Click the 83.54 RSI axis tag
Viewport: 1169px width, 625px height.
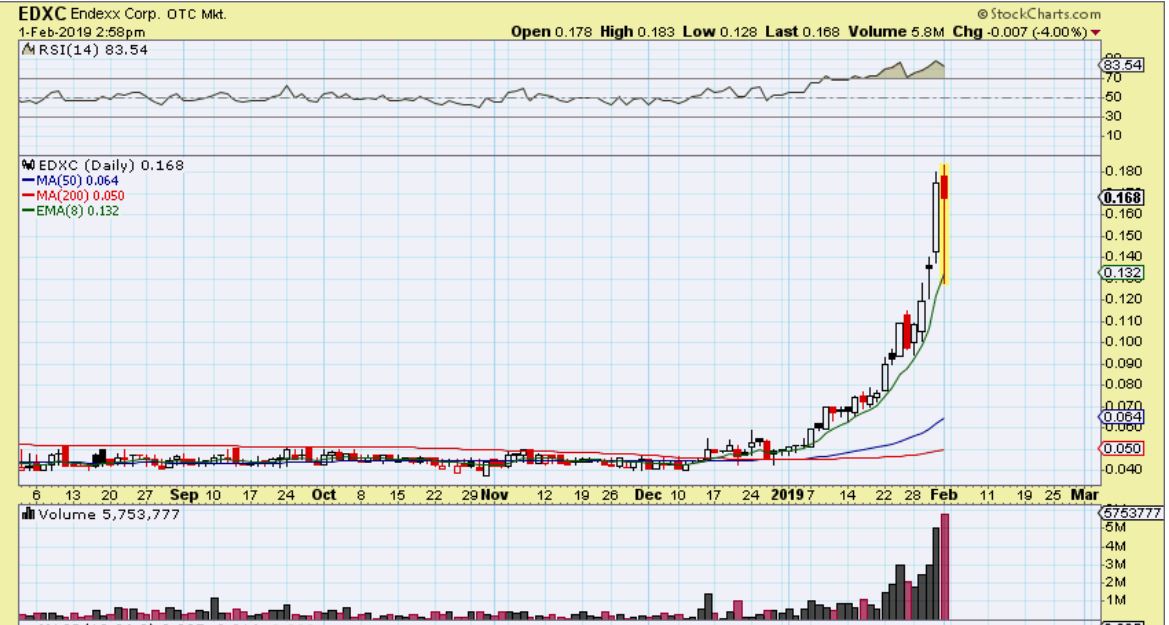point(1121,65)
